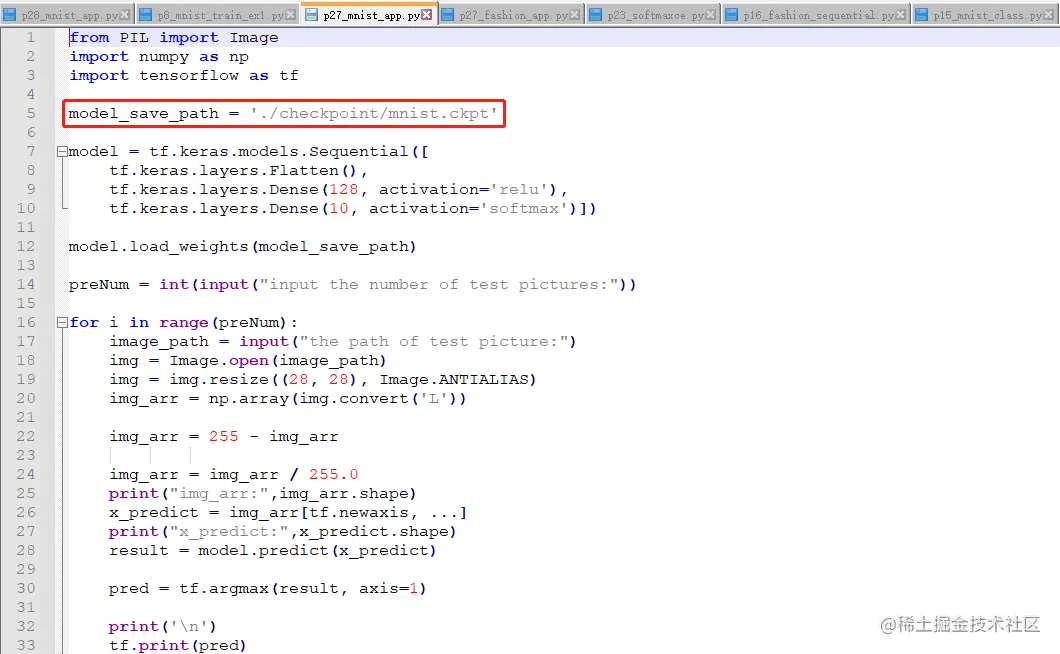Close the p23_softmaxce.py tab
The height and width of the screenshot is (654, 1060).
click(x=711, y=14)
